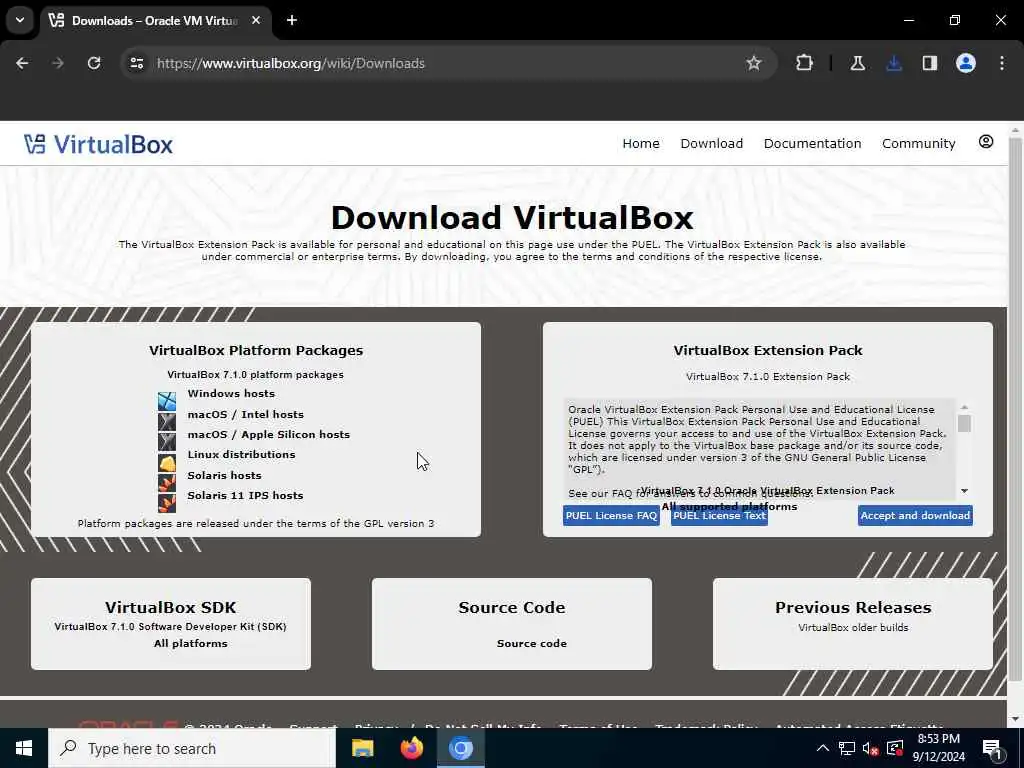The height and width of the screenshot is (768, 1024).
Task: Click the page scrollbar down arrow
Action: tap(1016, 719)
